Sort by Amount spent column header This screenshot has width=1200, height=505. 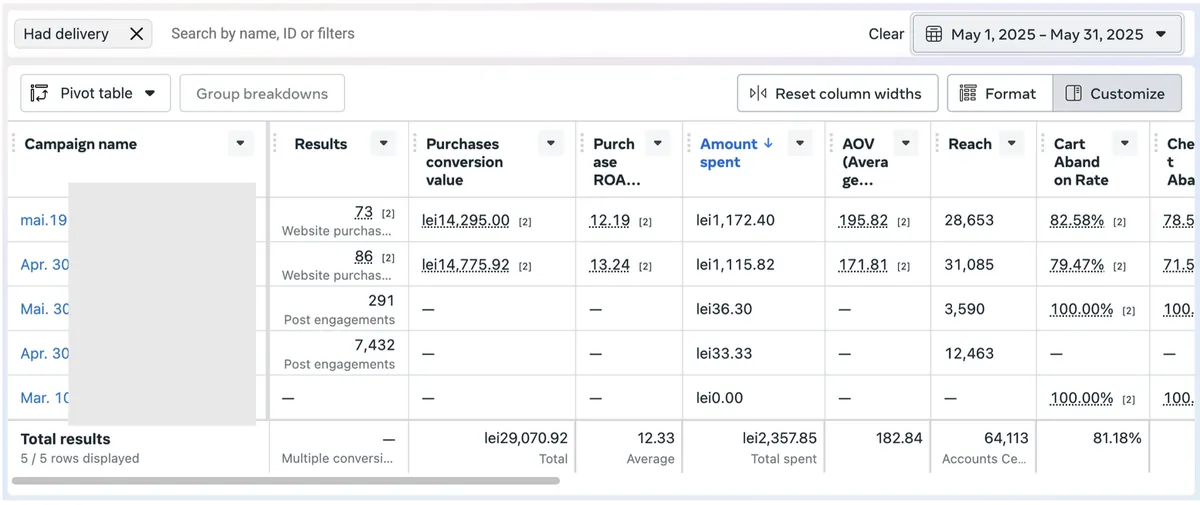click(x=728, y=153)
